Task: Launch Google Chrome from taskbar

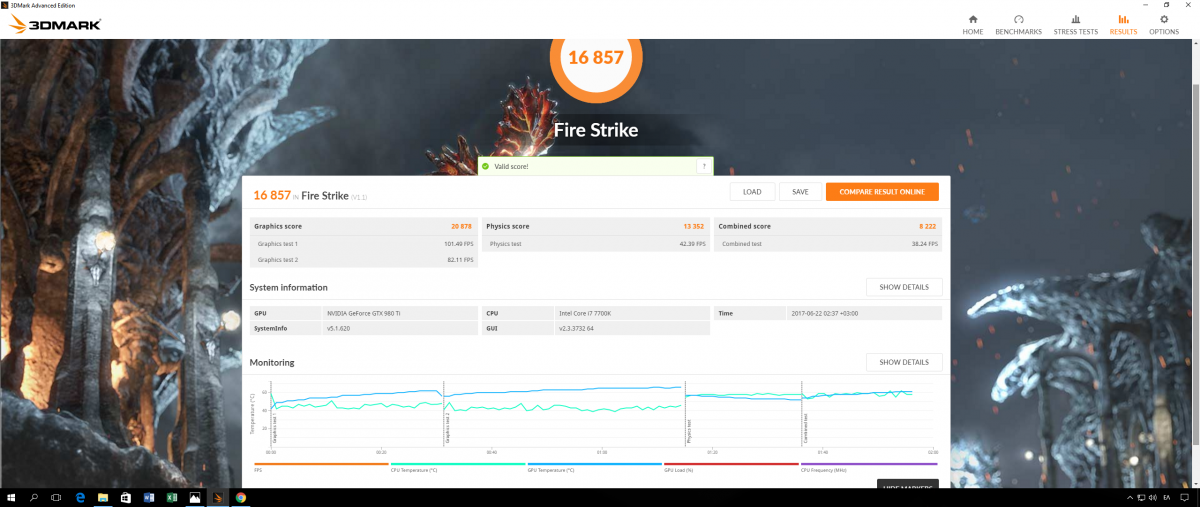Action: [x=241, y=497]
